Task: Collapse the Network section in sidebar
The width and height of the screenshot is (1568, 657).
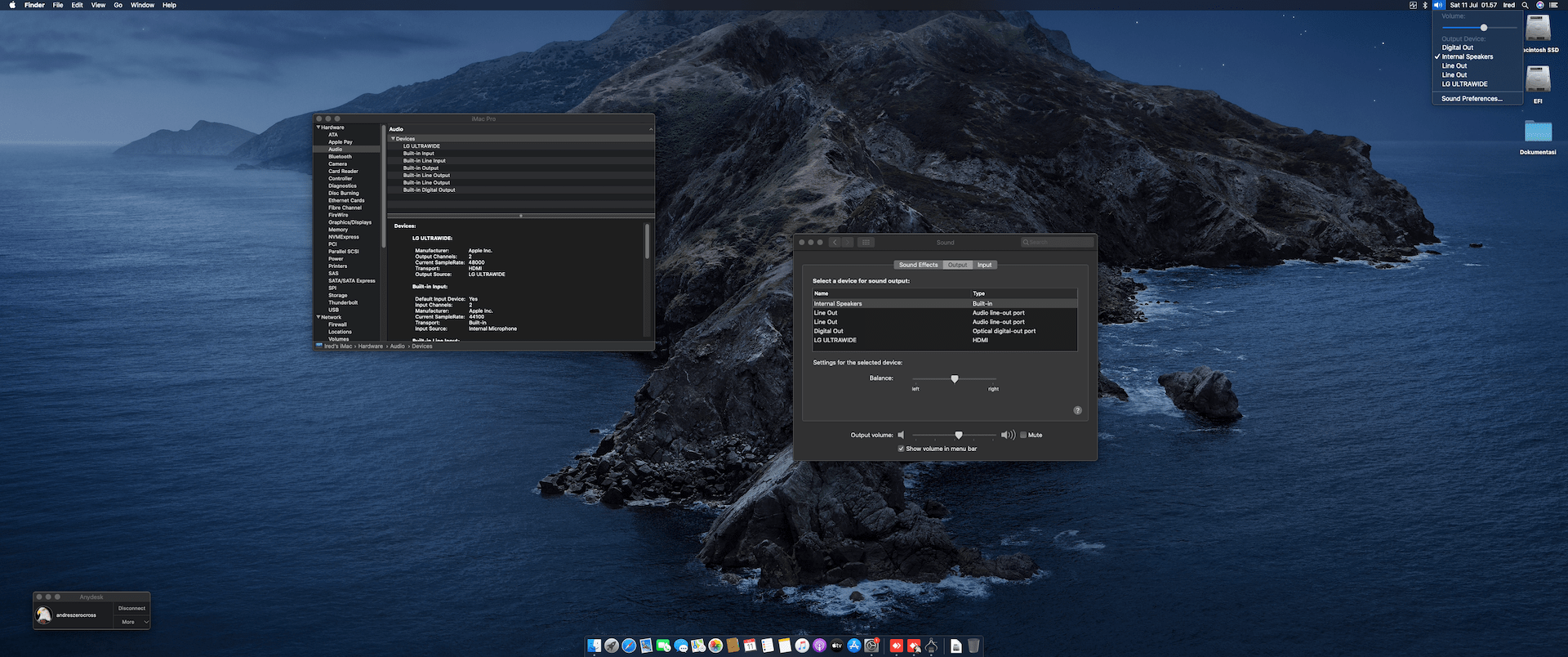Action: [318, 317]
